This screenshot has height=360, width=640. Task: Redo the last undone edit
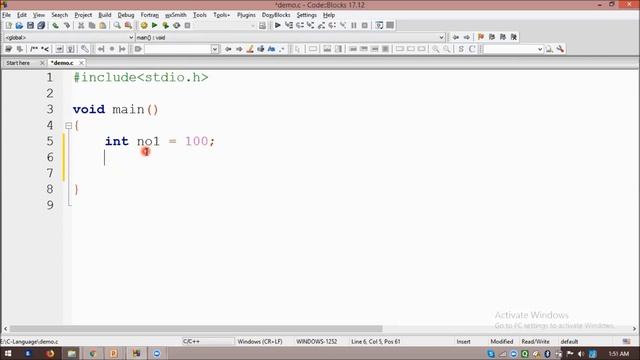click(67, 25)
